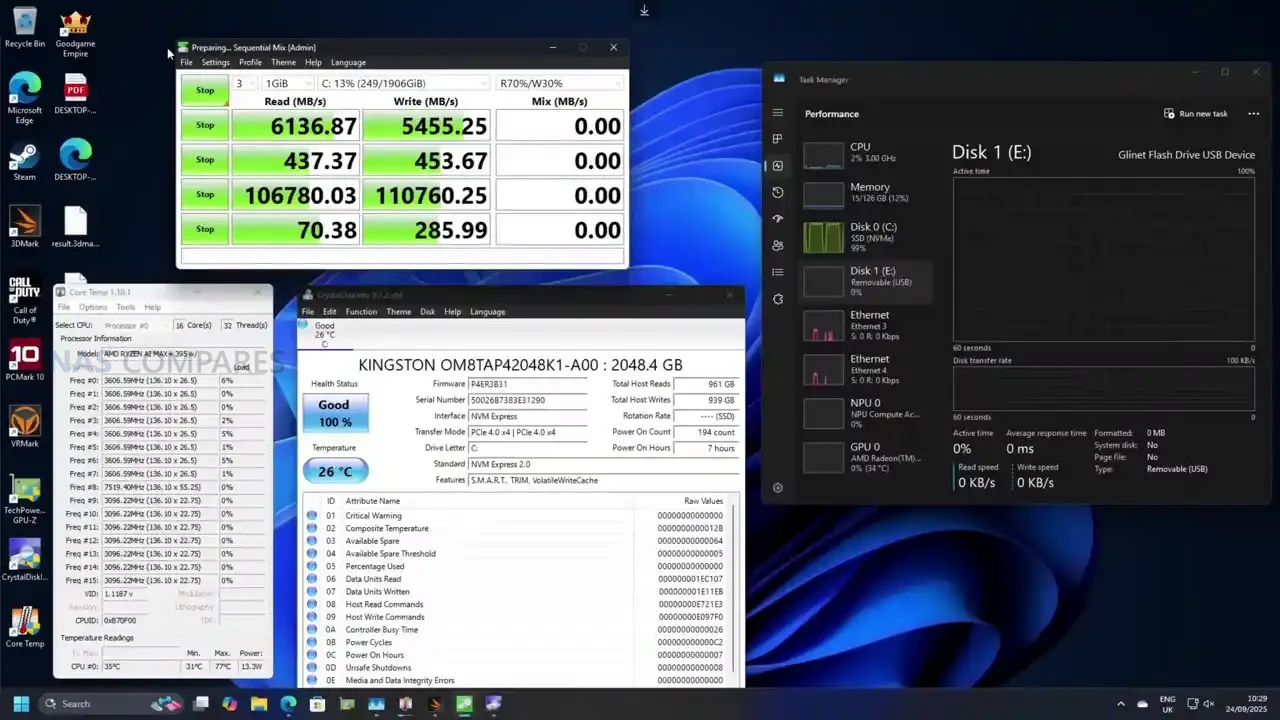Open the test count dropdown showing 3

point(244,84)
